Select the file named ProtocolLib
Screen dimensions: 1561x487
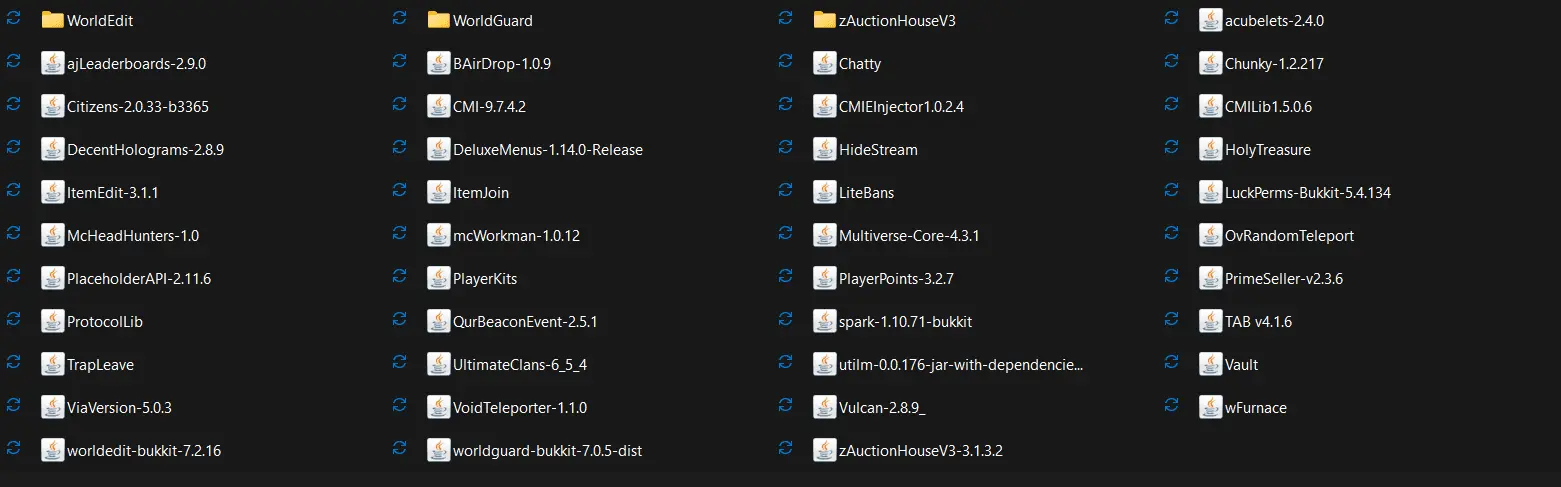[105, 322]
